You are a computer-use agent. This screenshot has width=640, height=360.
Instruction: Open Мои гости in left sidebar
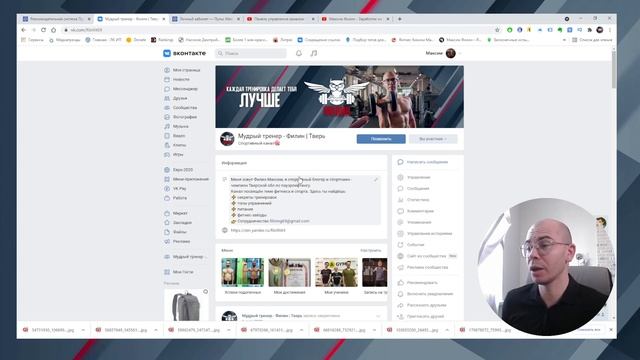click(x=179, y=272)
